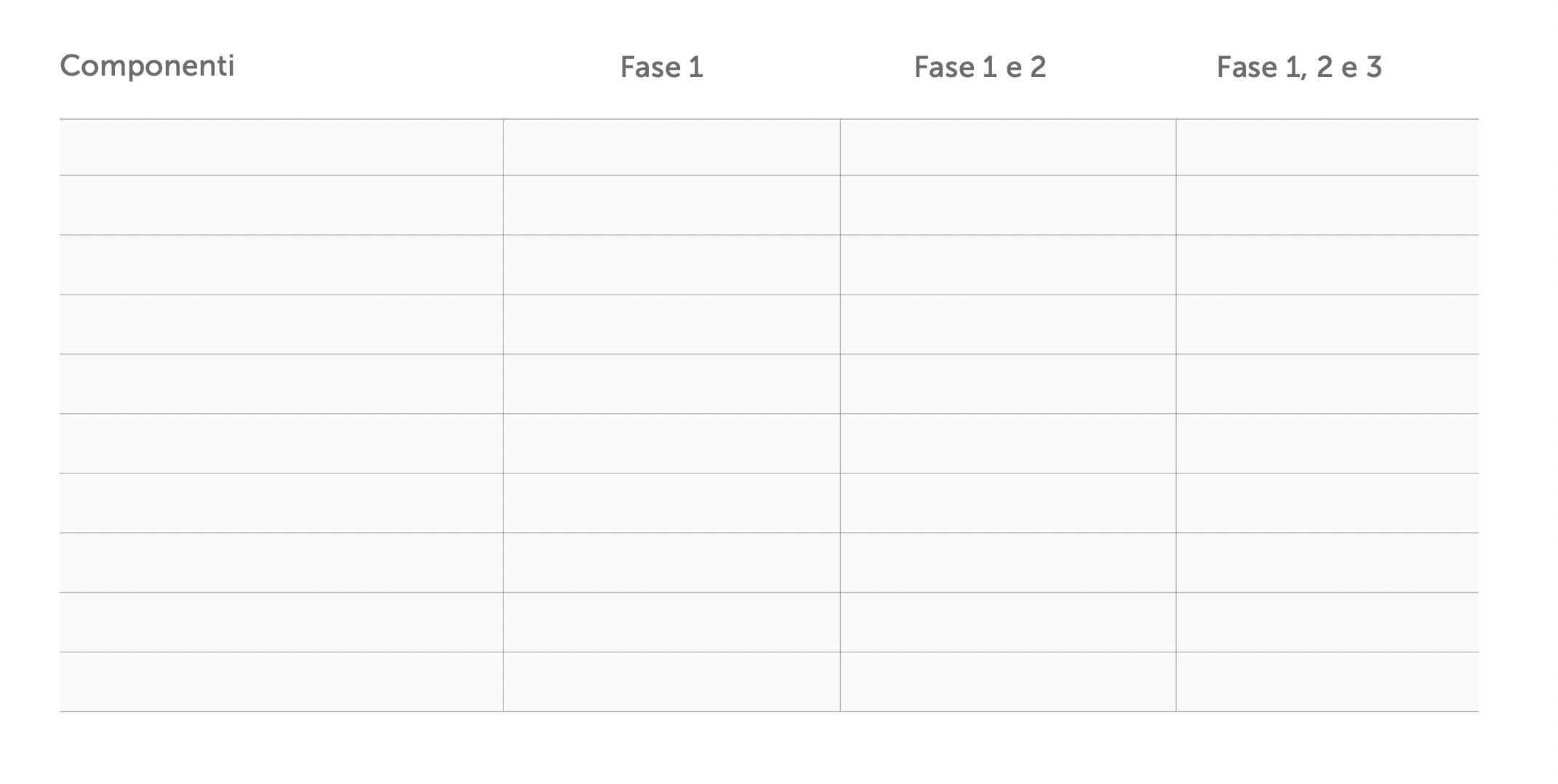Select last row cell in Componenti column

click(281, 681)
